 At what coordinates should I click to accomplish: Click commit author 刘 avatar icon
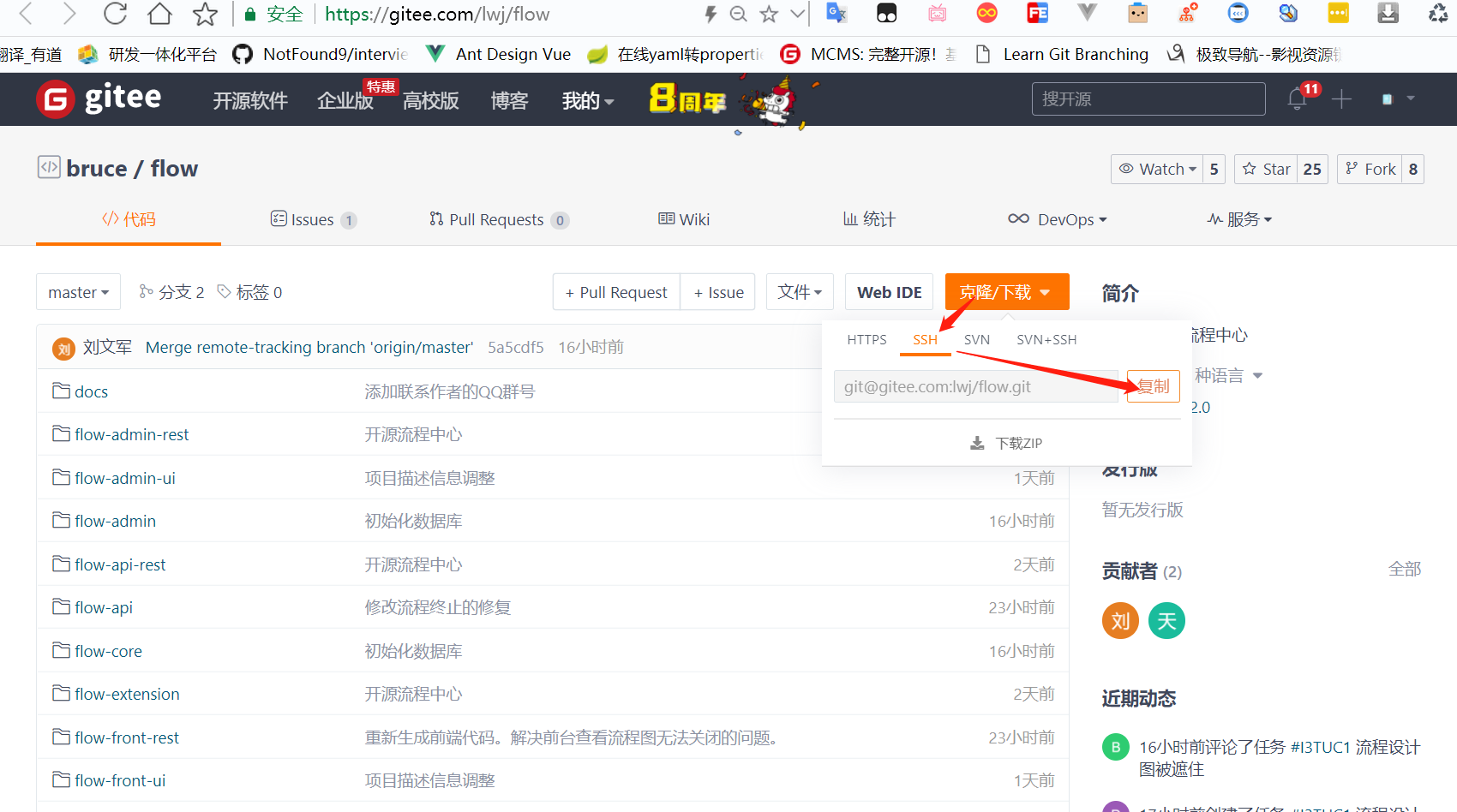point(63,349)
